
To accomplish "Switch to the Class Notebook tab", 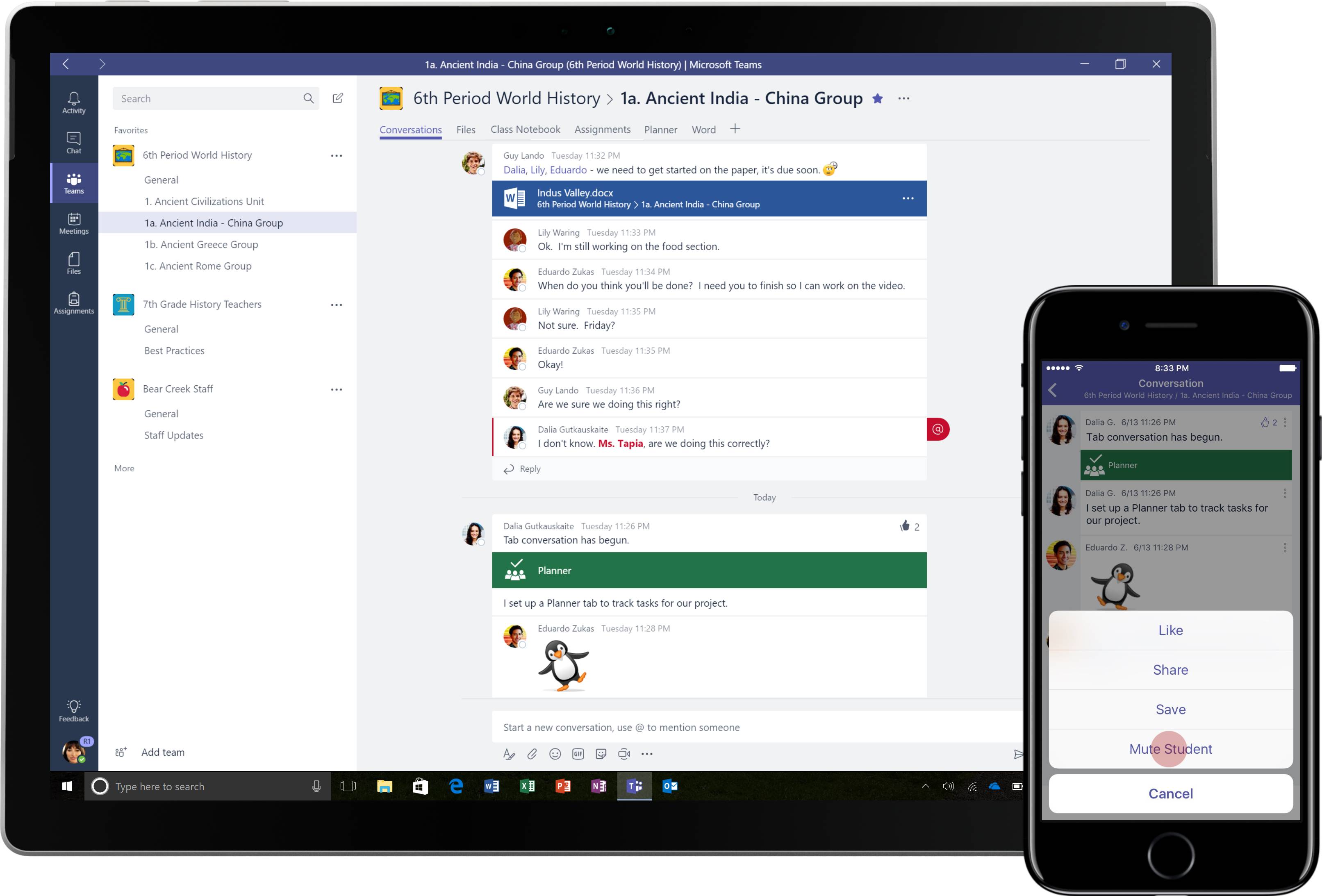I will pyautogui.click(x=525, y=130).
